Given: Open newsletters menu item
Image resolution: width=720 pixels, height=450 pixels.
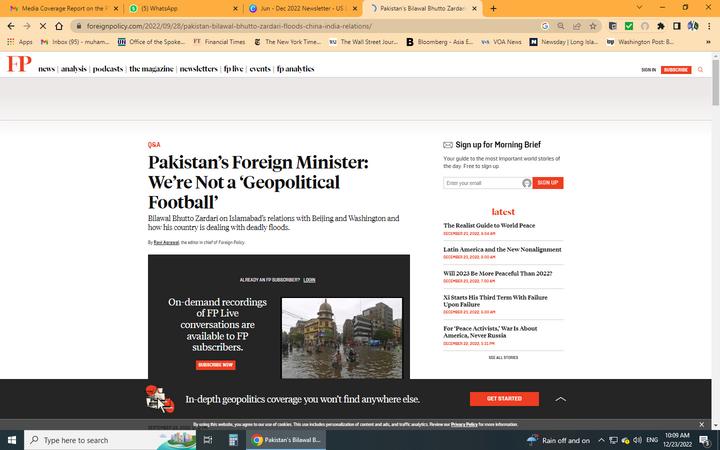Looking at the screenshot, I should 198,69.
